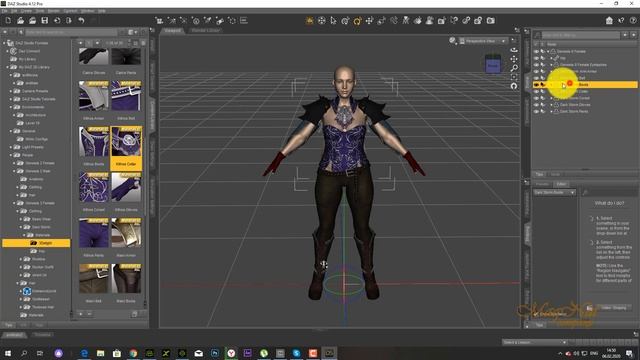The width and height of the screenshot is (640, 360).
Task: Toggle visibility eye for highlighted Boots row
Action: point(536,84)
